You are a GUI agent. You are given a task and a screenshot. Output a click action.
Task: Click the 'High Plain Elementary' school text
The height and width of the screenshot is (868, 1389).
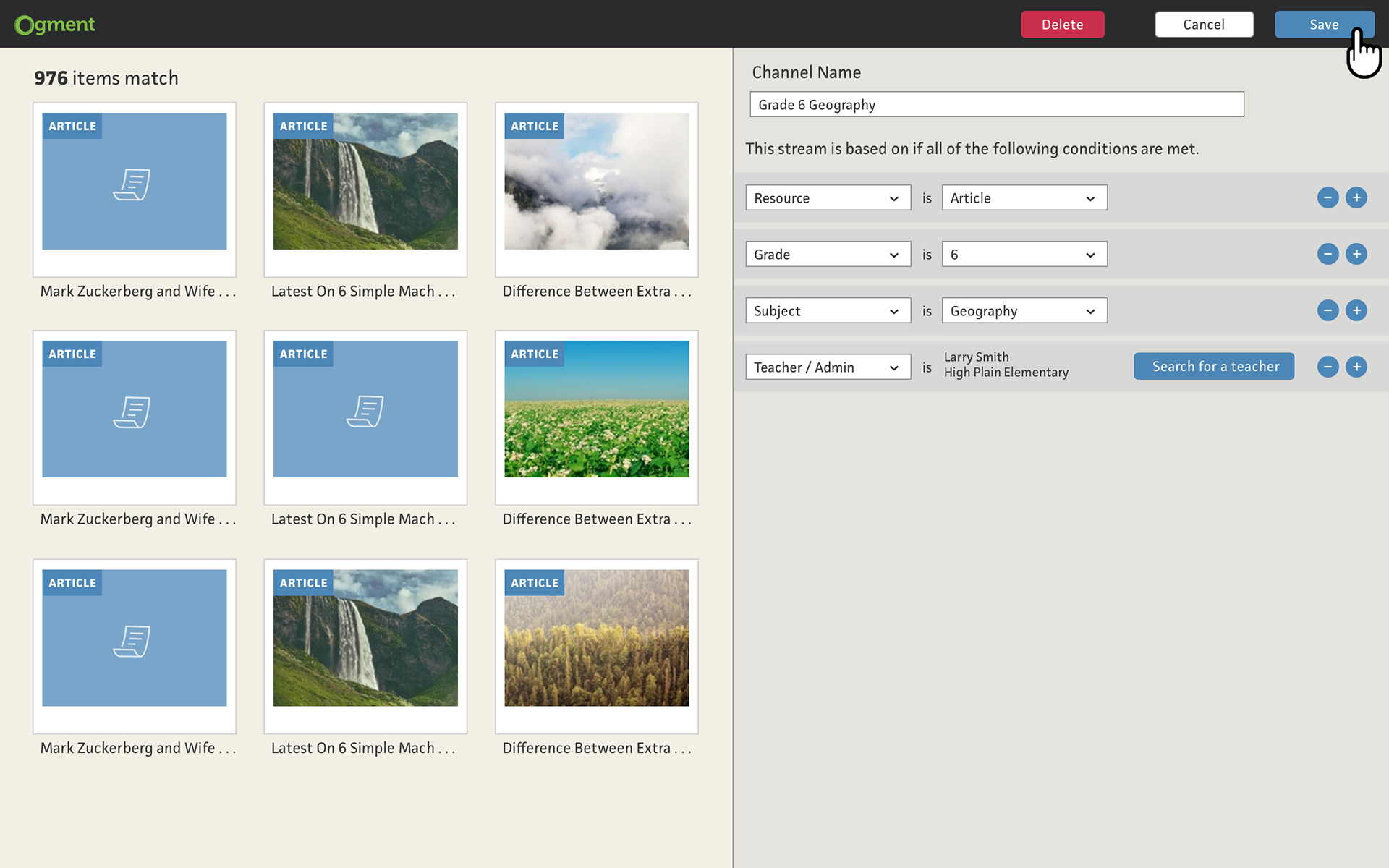pos(1006,373)
